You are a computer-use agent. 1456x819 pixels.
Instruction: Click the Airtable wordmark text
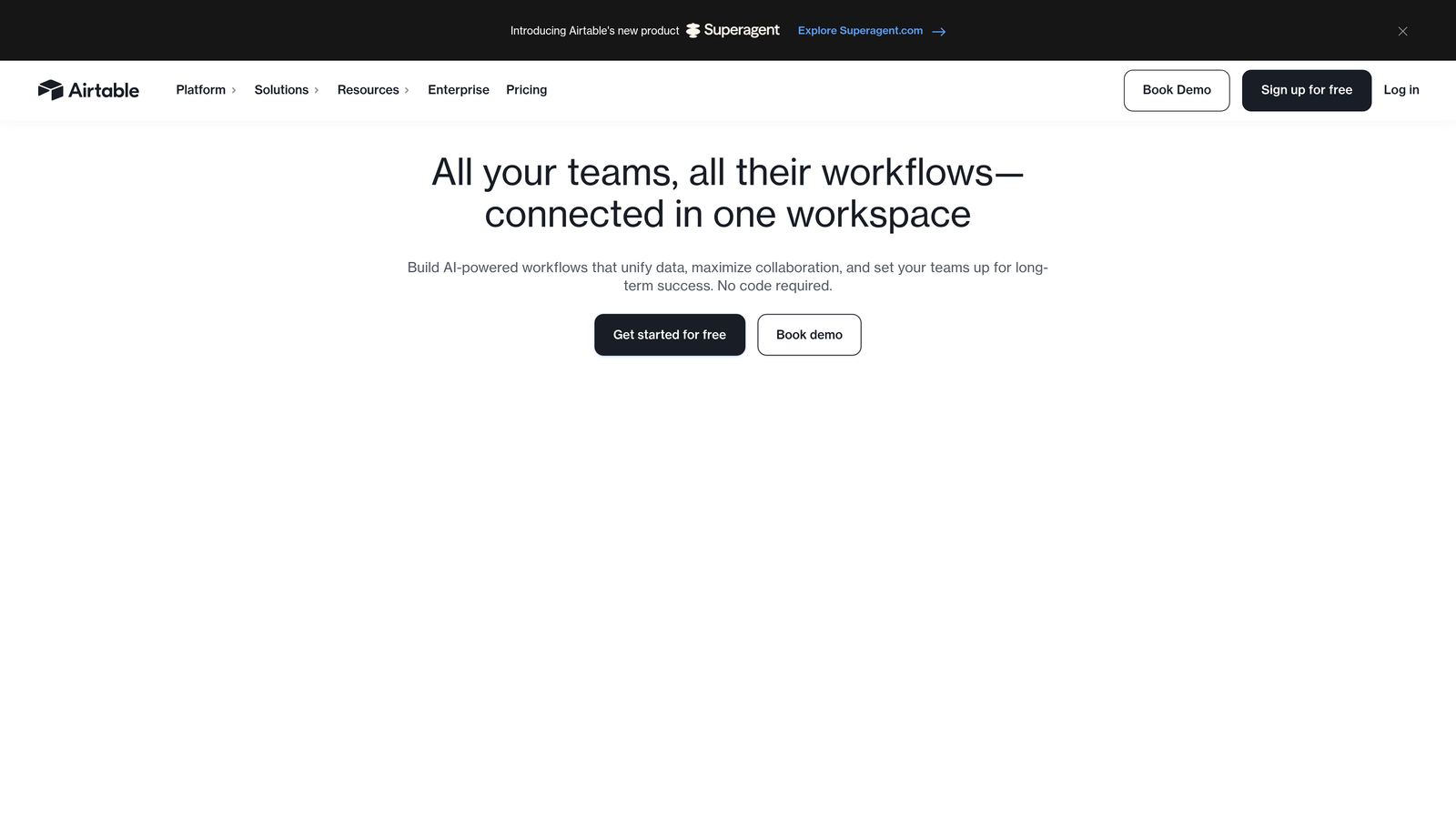tap(102, 89)
